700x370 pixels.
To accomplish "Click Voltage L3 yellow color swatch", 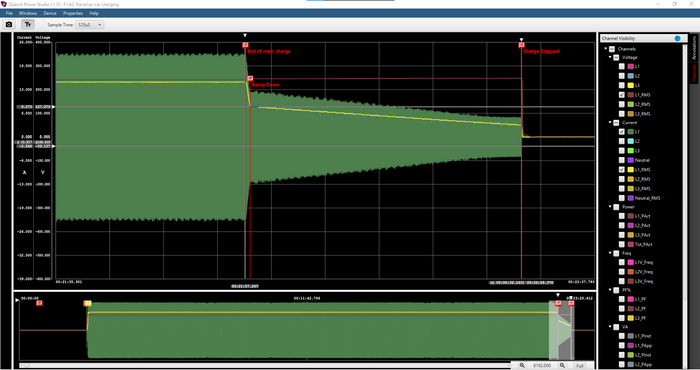I will click(x=630, y=85).
